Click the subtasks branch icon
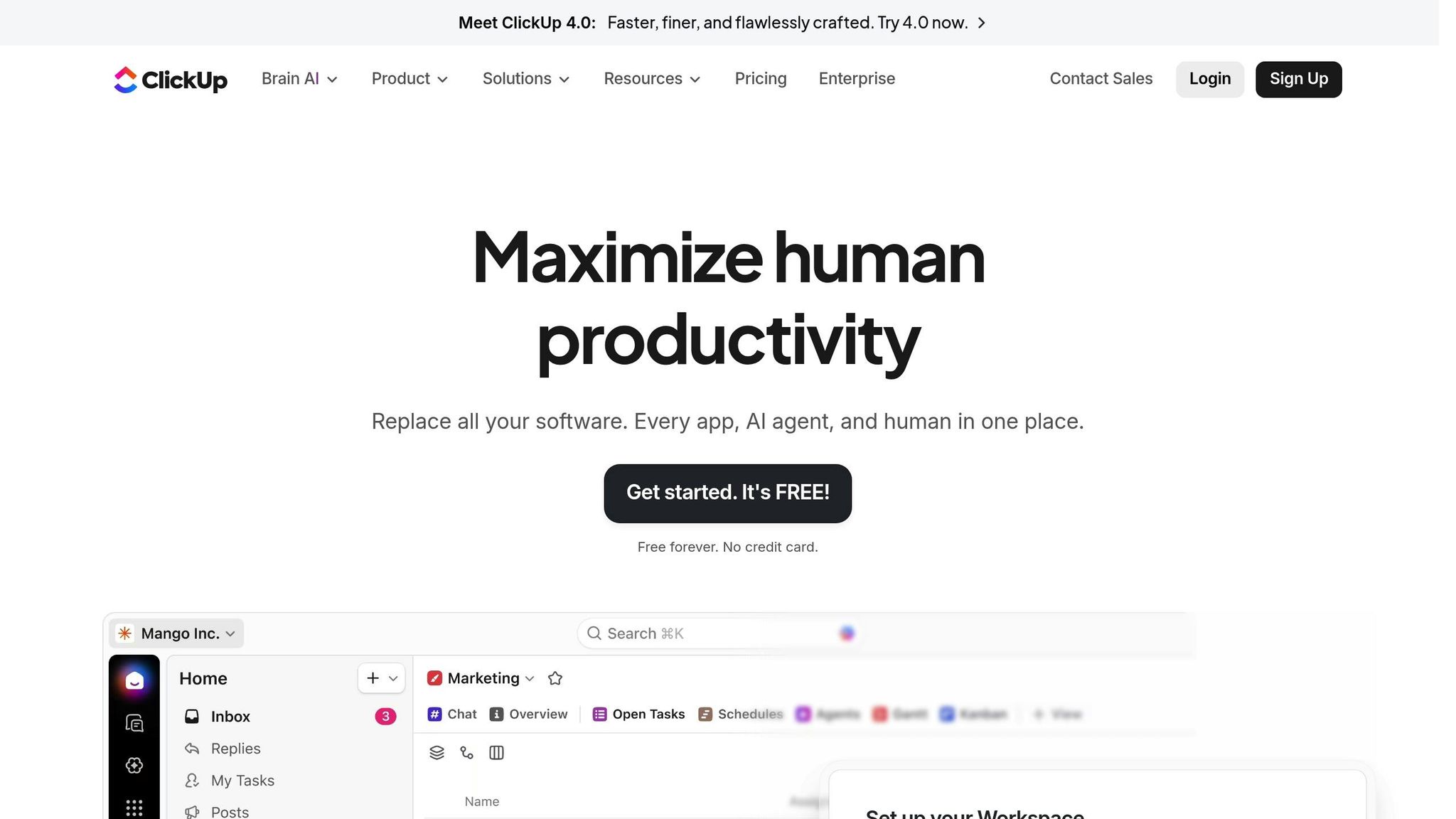 coord(466,753)
